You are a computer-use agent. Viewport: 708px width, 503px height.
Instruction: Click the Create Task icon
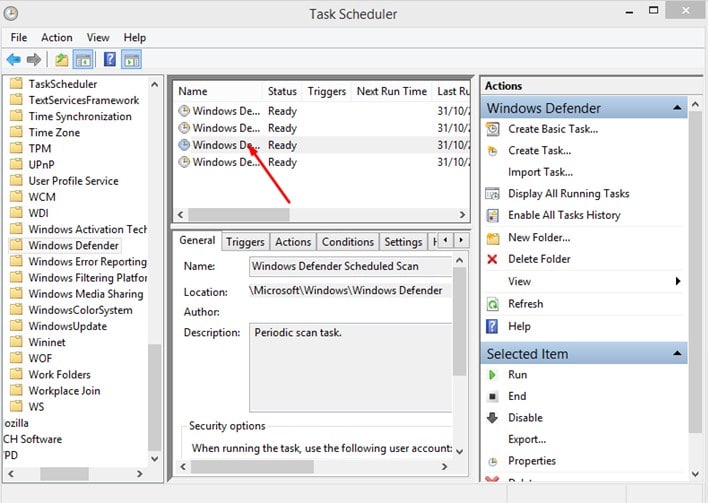[x=493, y=151]
